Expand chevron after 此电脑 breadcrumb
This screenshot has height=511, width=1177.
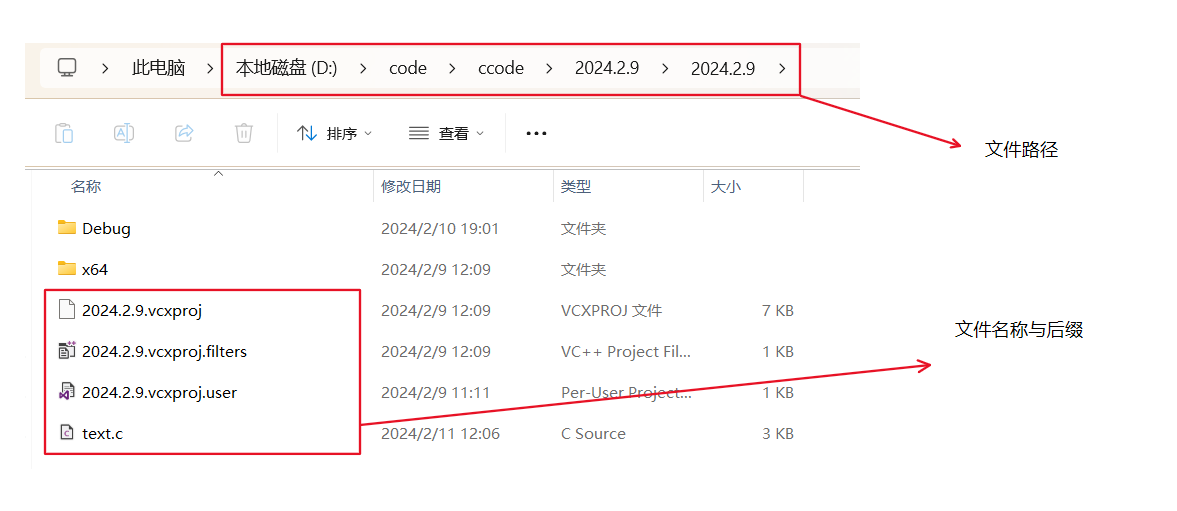click(x=211, y=68)
